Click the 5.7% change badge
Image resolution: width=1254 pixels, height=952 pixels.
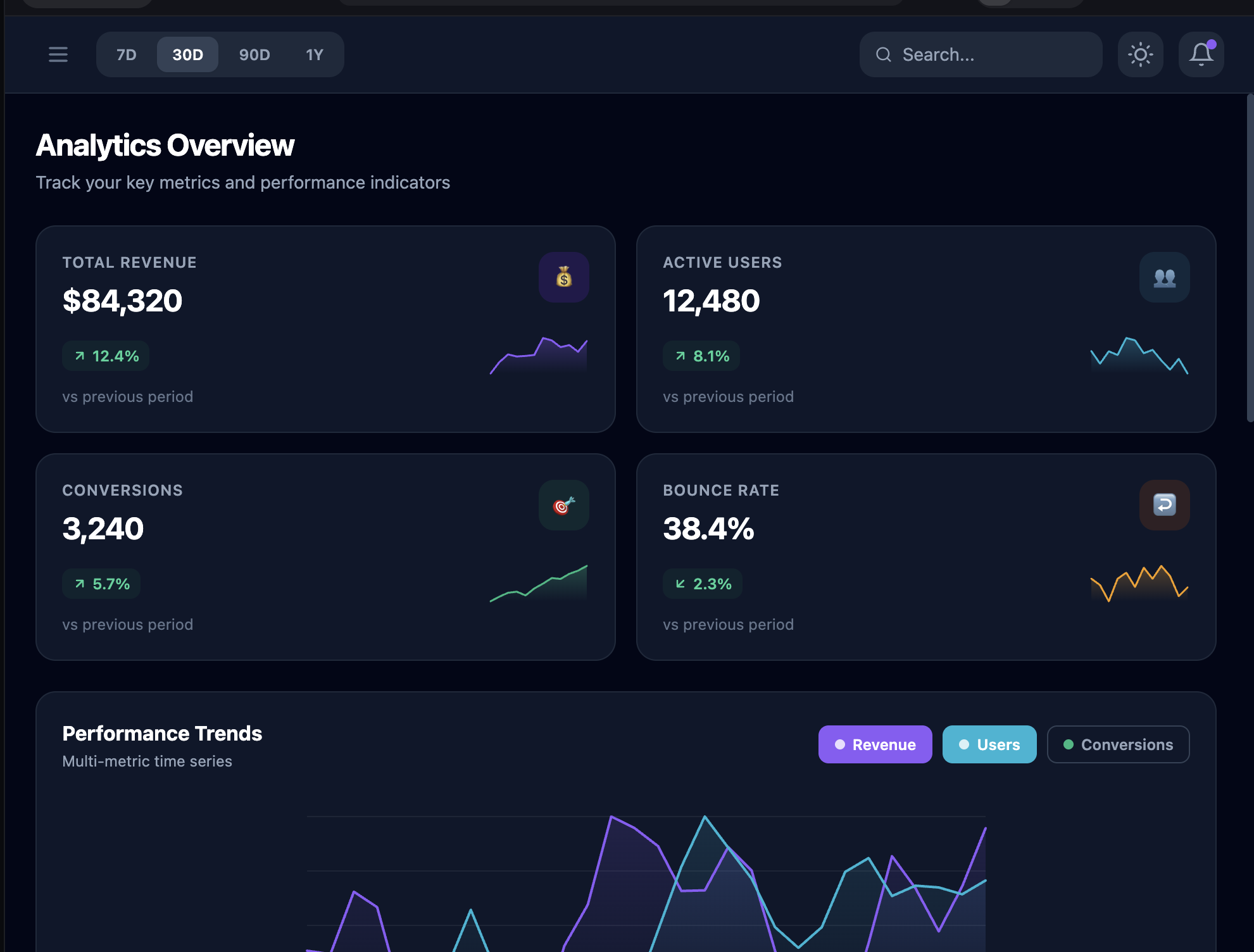(x=101, y=584)
